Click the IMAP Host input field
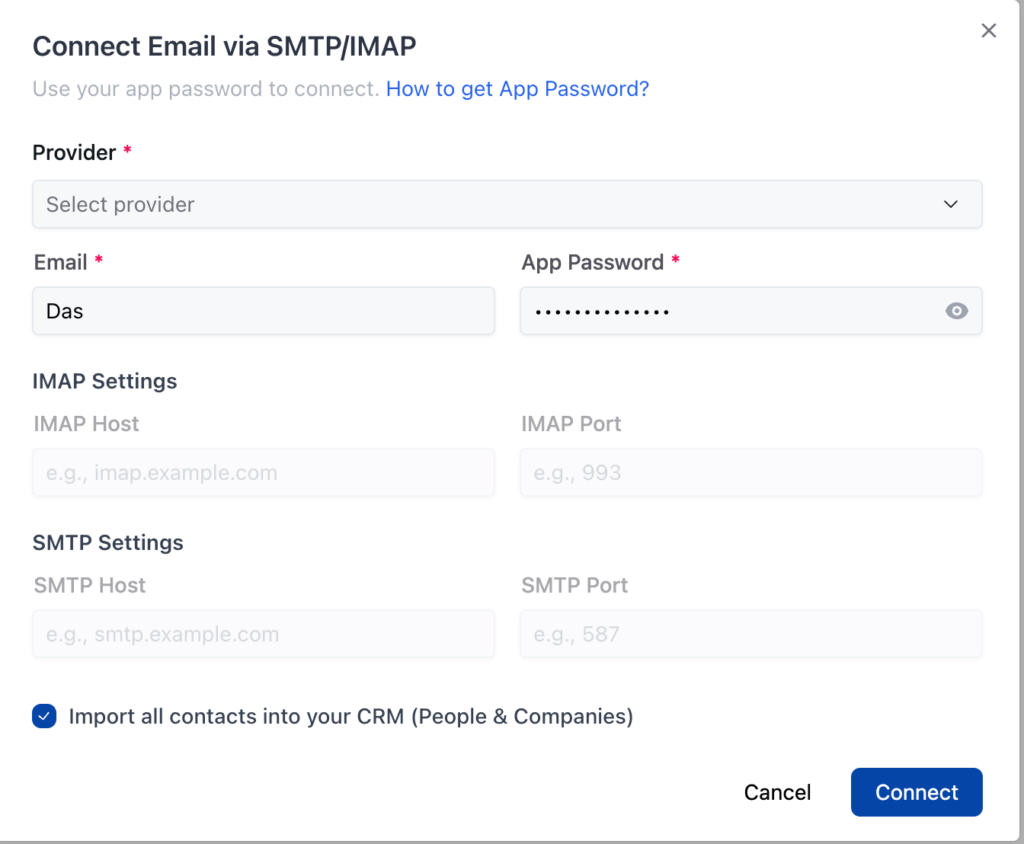The height and width of the screenshot is (844, 1024). (x=263, y=472)
